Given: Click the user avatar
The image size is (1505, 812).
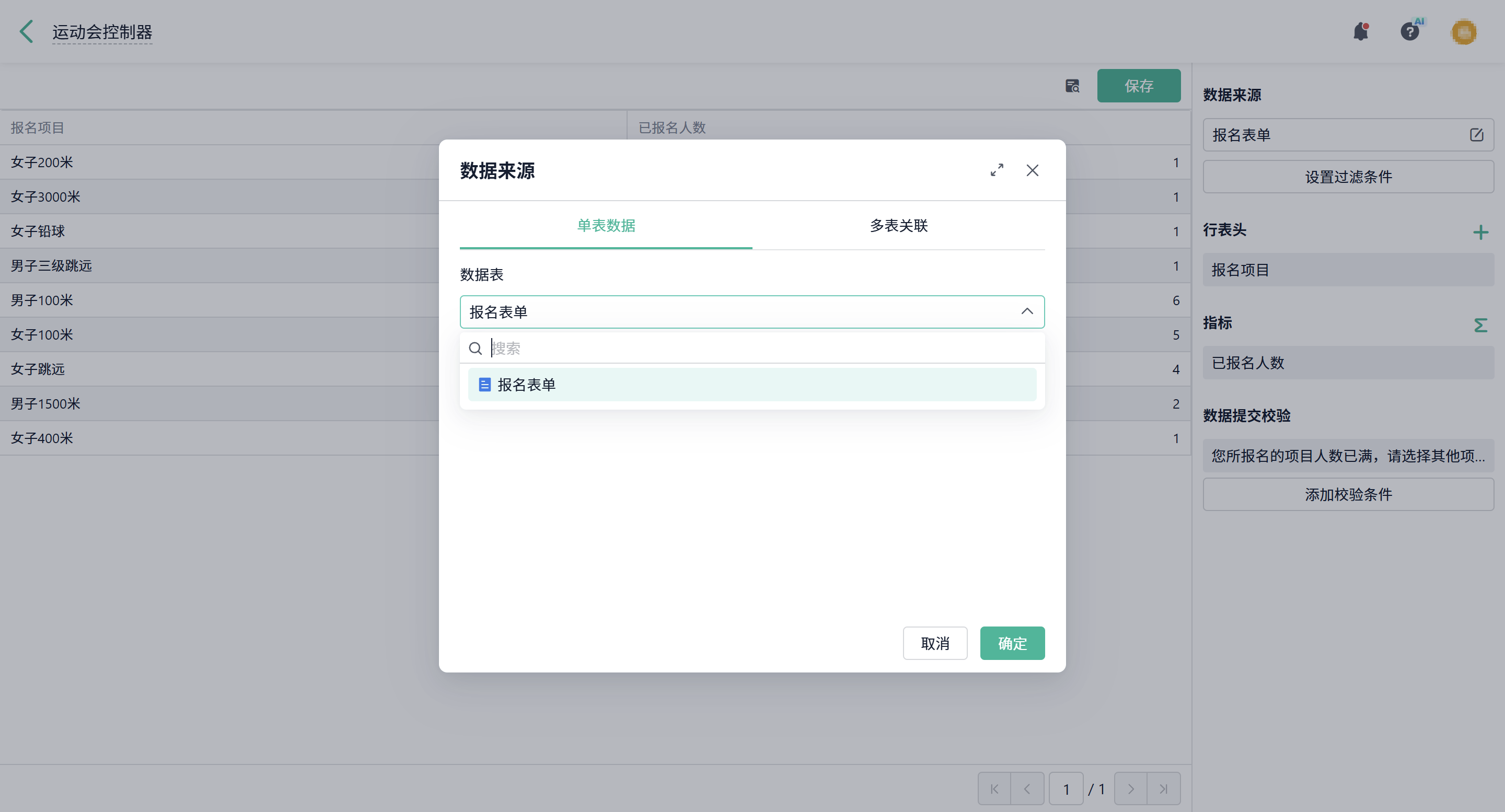Looking at the screenshot, I should 1464,31.
